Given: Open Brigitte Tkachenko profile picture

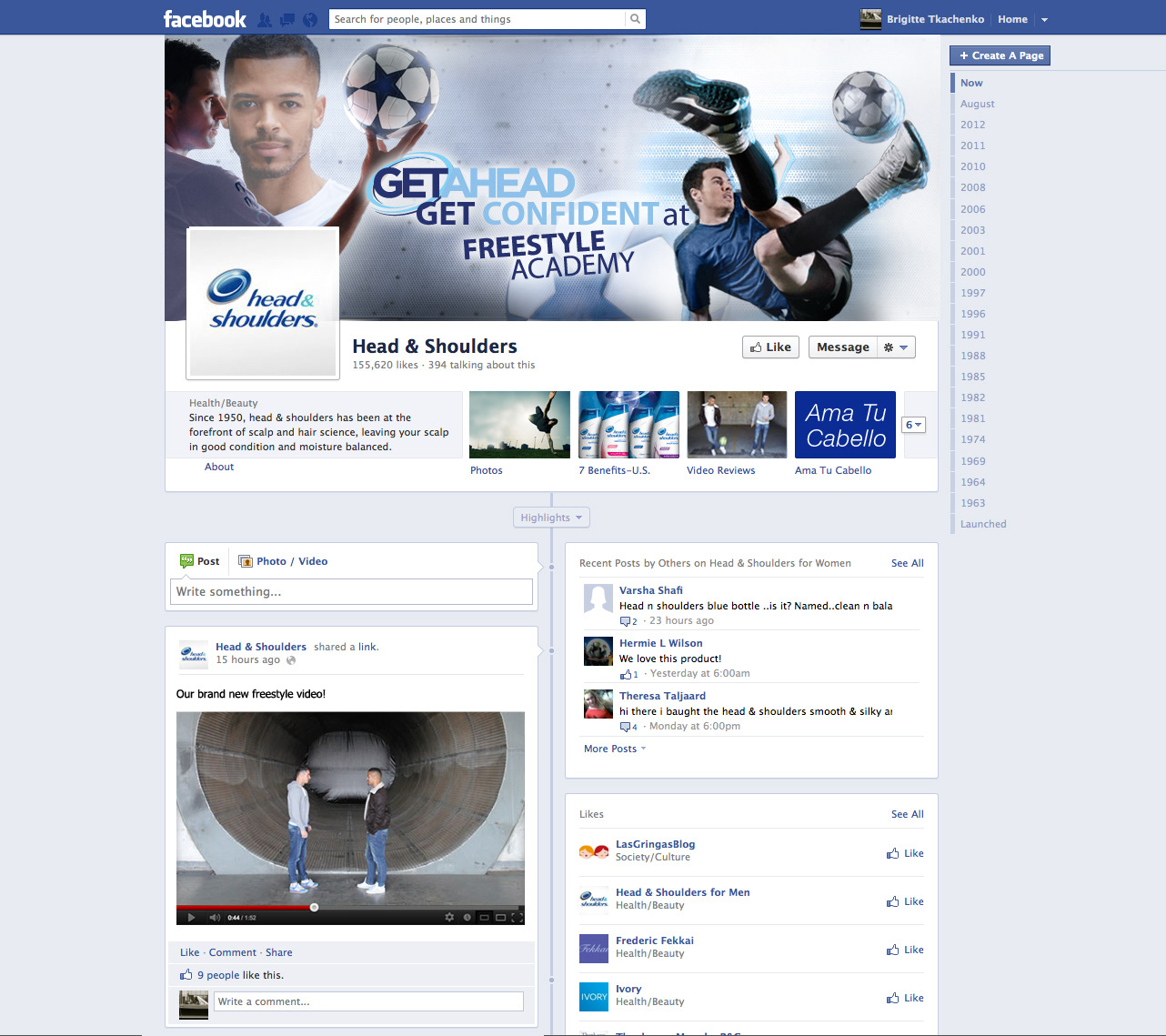Looking at the screenshot, I should click(870, 19).
